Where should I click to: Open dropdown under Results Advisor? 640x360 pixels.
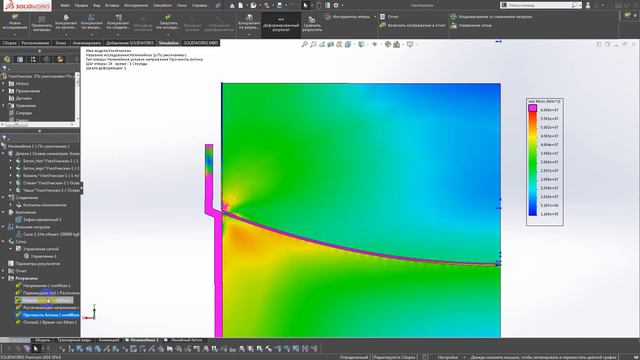pos(249,35)
